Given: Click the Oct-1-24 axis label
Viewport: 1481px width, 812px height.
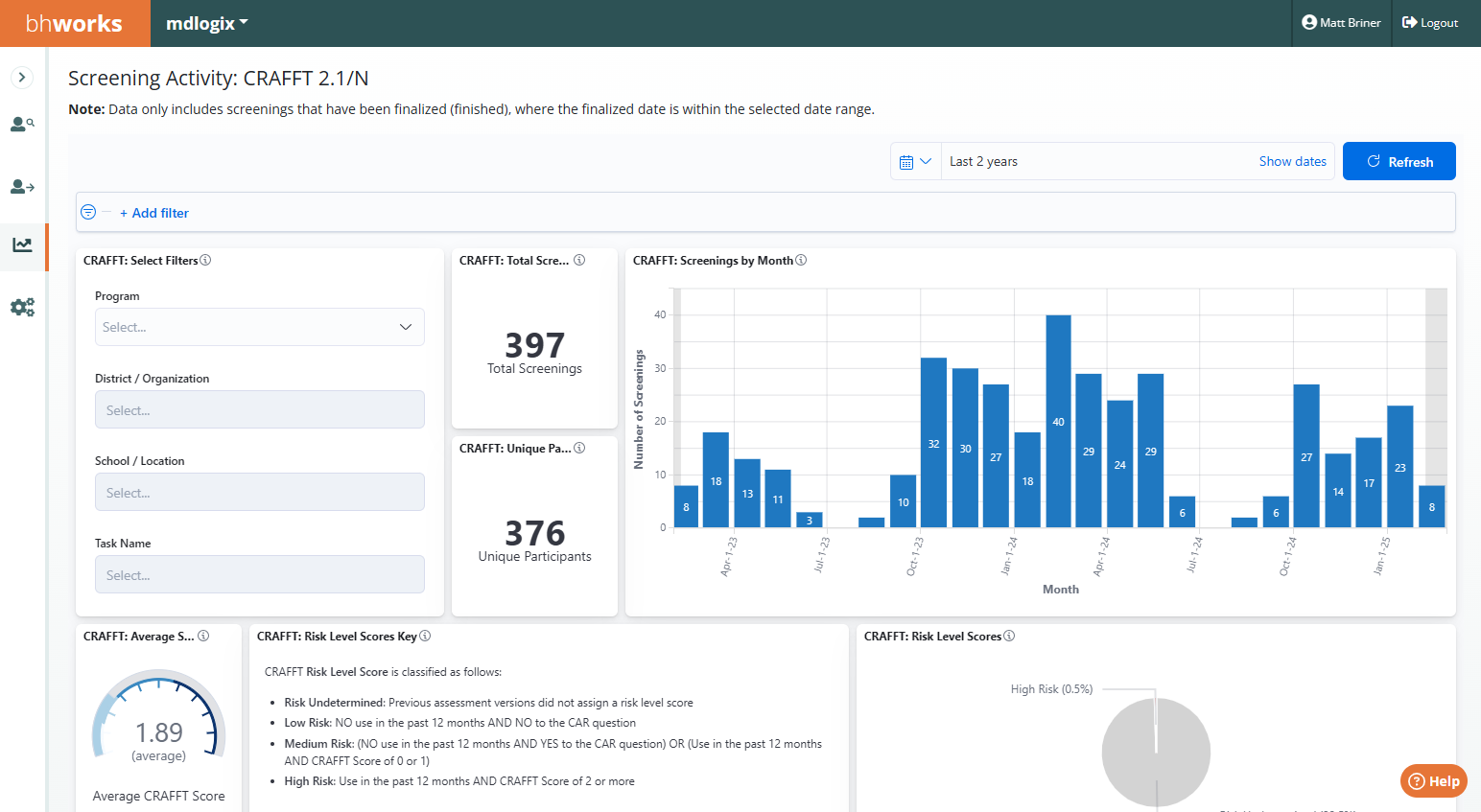Looking at the screenshot, I should [1288, 556].
